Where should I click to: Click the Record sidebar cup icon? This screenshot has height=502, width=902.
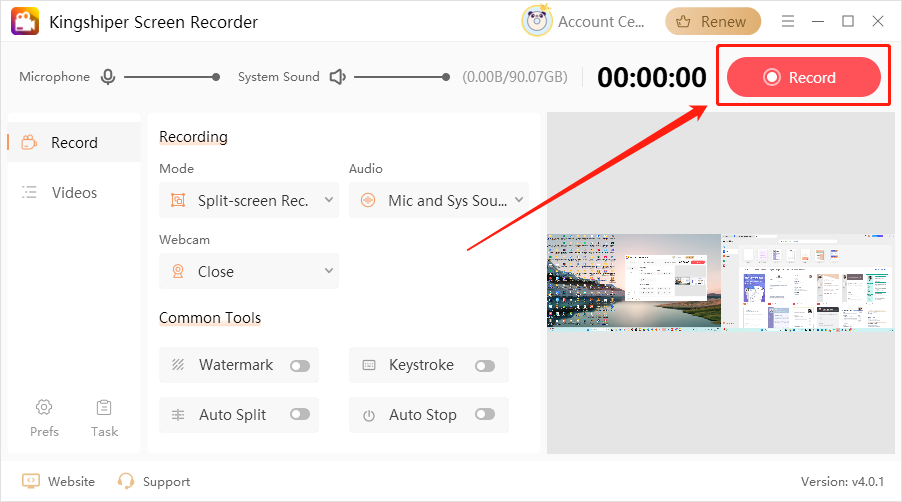pyautogui.click(x=29, y=142)
